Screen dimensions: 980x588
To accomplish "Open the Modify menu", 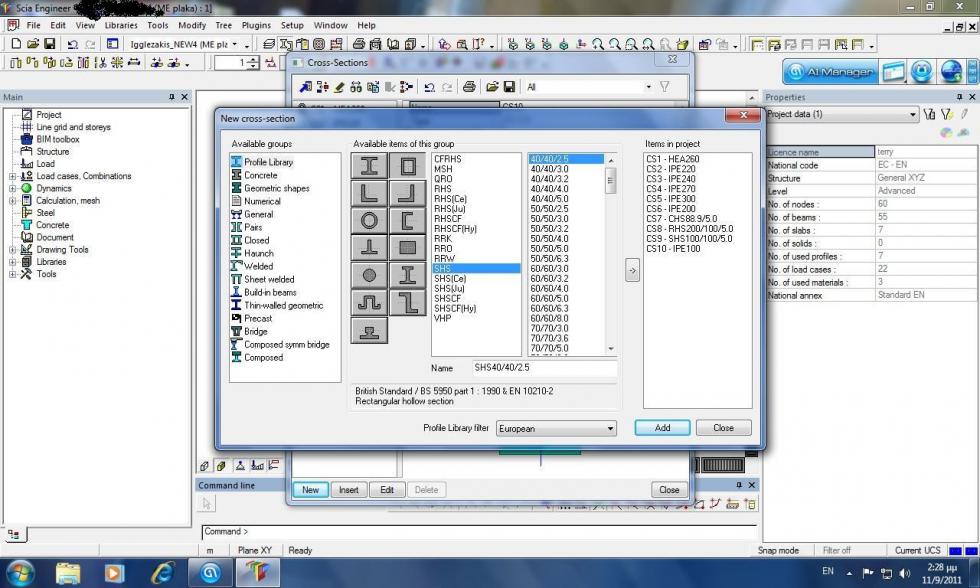I will click(192, 26).
